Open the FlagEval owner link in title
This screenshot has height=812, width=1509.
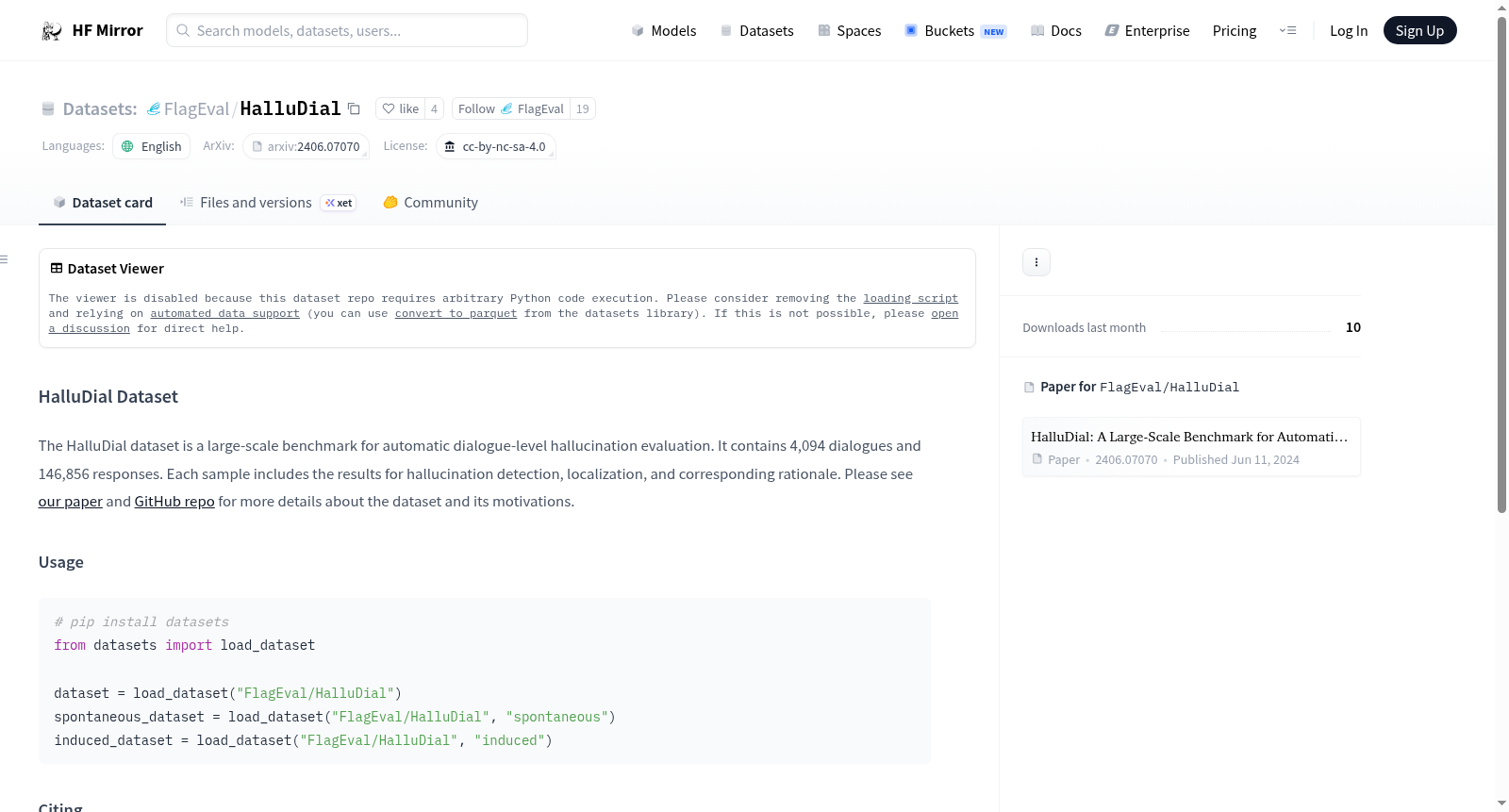(x=196, y=108)
